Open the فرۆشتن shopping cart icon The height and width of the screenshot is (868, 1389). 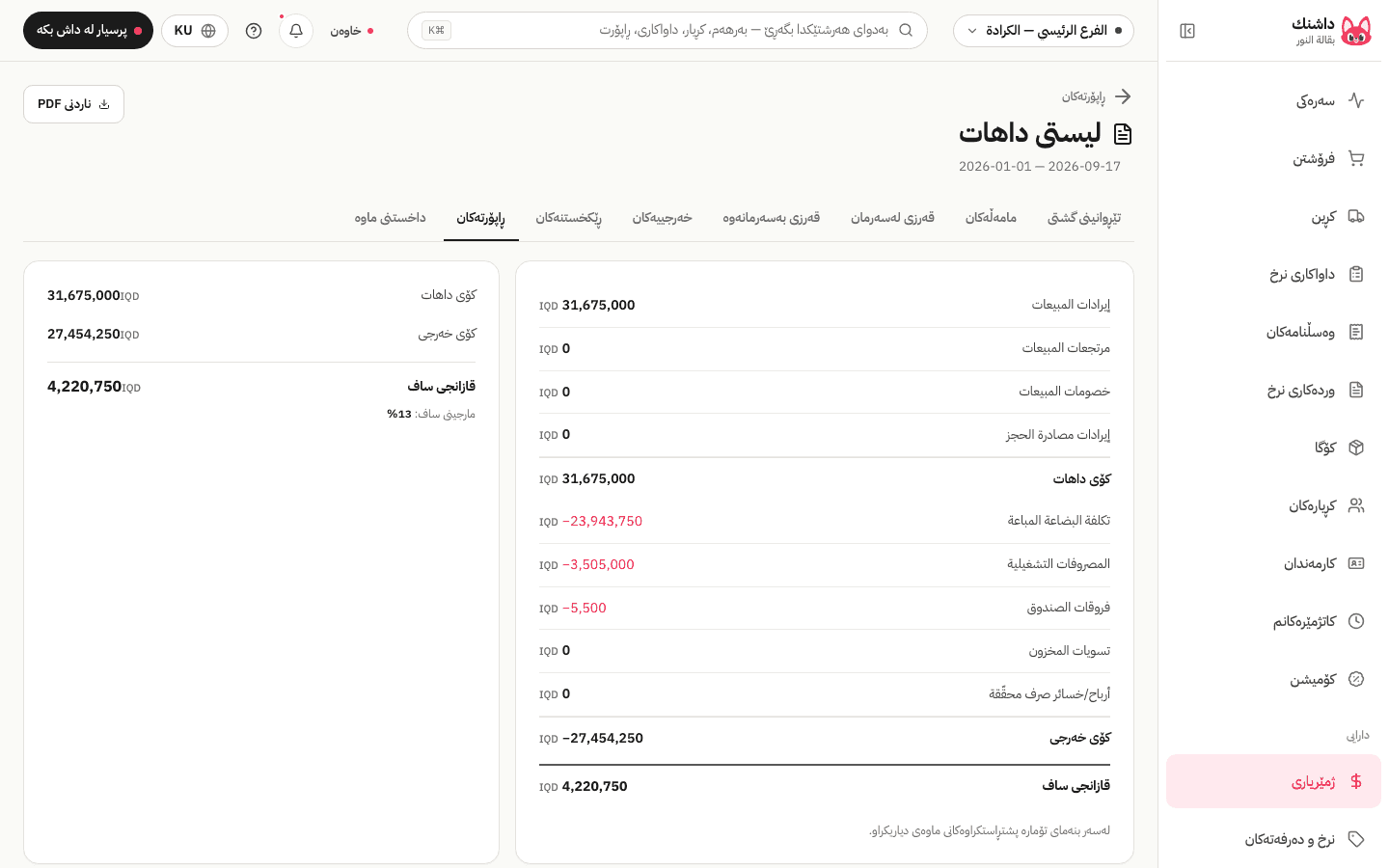tap(1356, 158)
